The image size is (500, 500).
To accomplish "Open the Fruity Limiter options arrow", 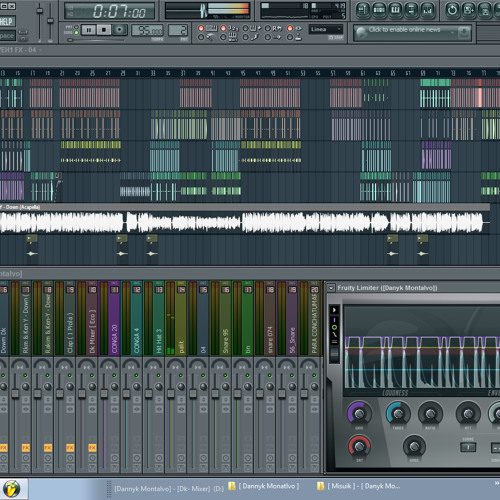I will click(331, 288).
